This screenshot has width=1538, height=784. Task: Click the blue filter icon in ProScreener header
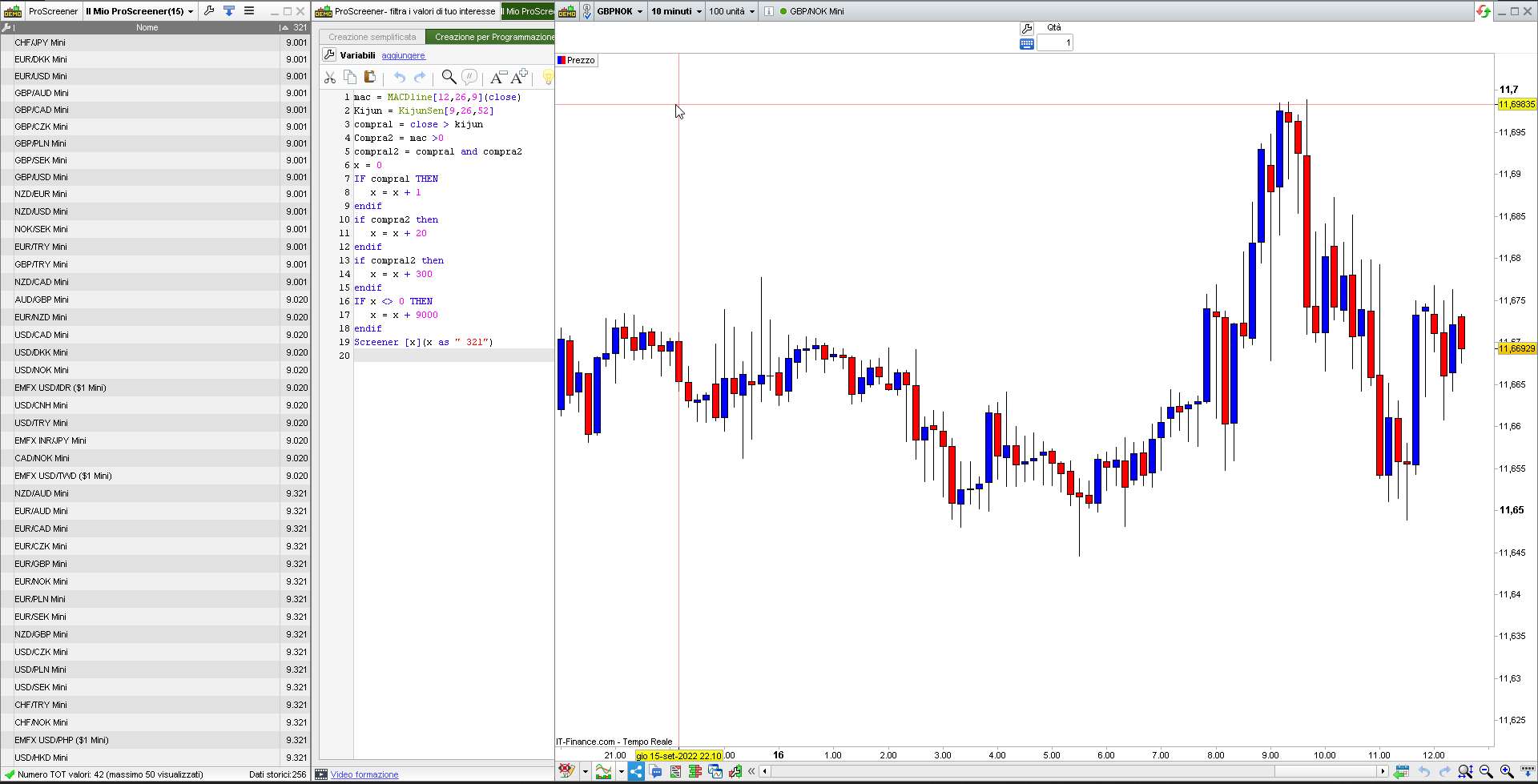coord(229,11)
